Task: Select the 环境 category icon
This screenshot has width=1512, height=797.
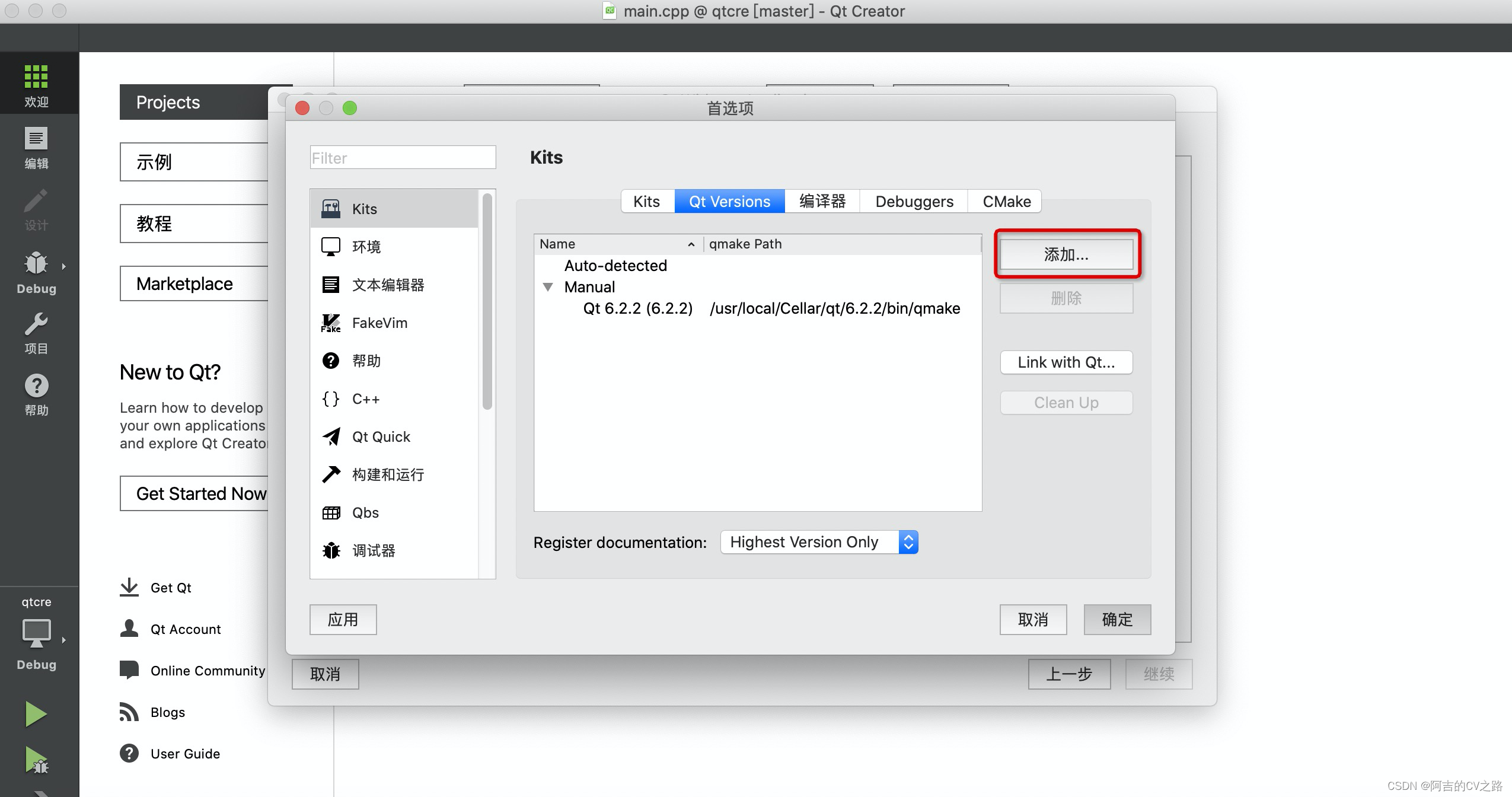Action: tap(330, 247)
